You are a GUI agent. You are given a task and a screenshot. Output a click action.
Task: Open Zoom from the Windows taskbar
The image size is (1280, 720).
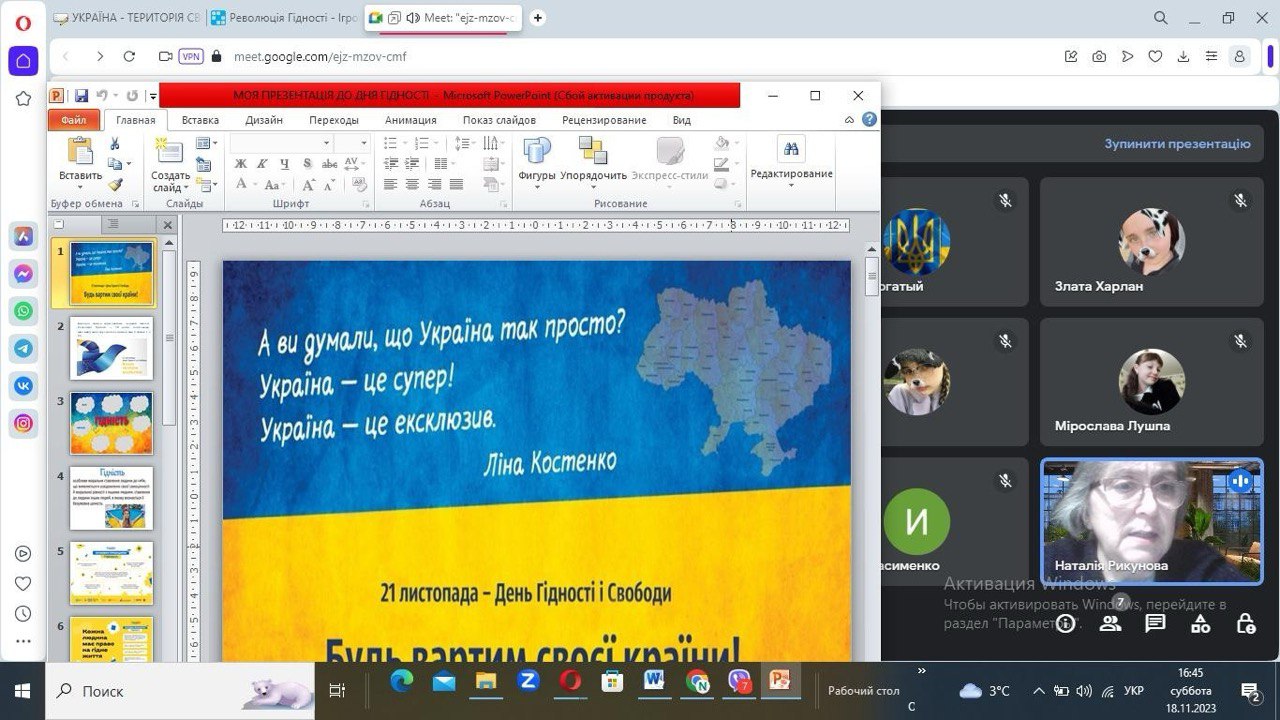pyautogui.click(x=528, y=681)
